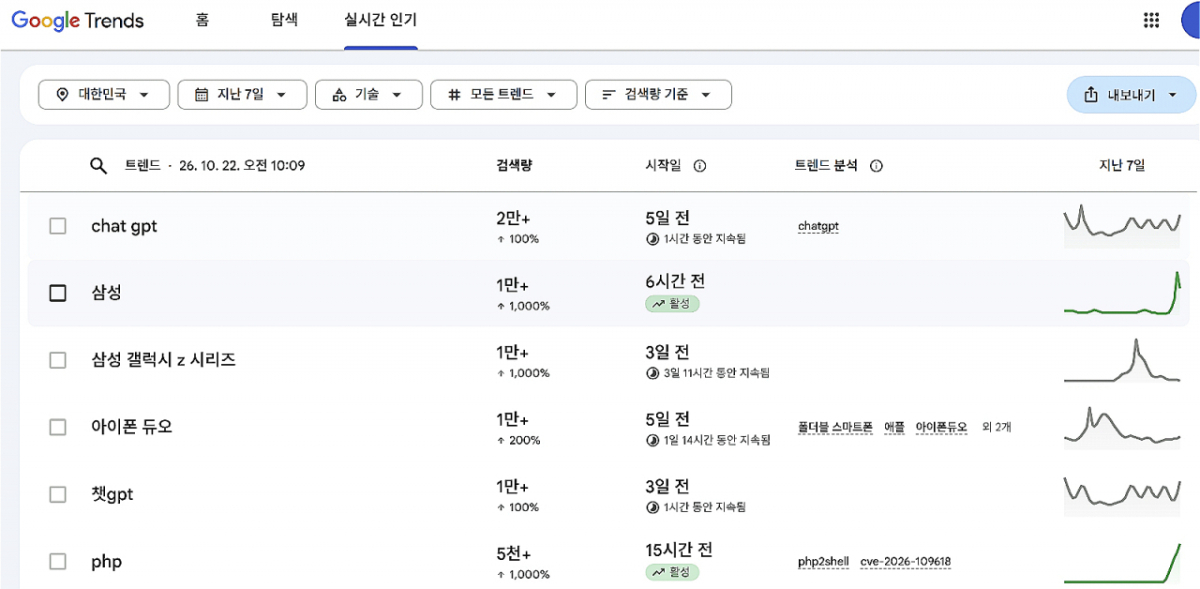1200x589 pixels.
Task: View the php sparkline chart
Action: (1122, 561)
